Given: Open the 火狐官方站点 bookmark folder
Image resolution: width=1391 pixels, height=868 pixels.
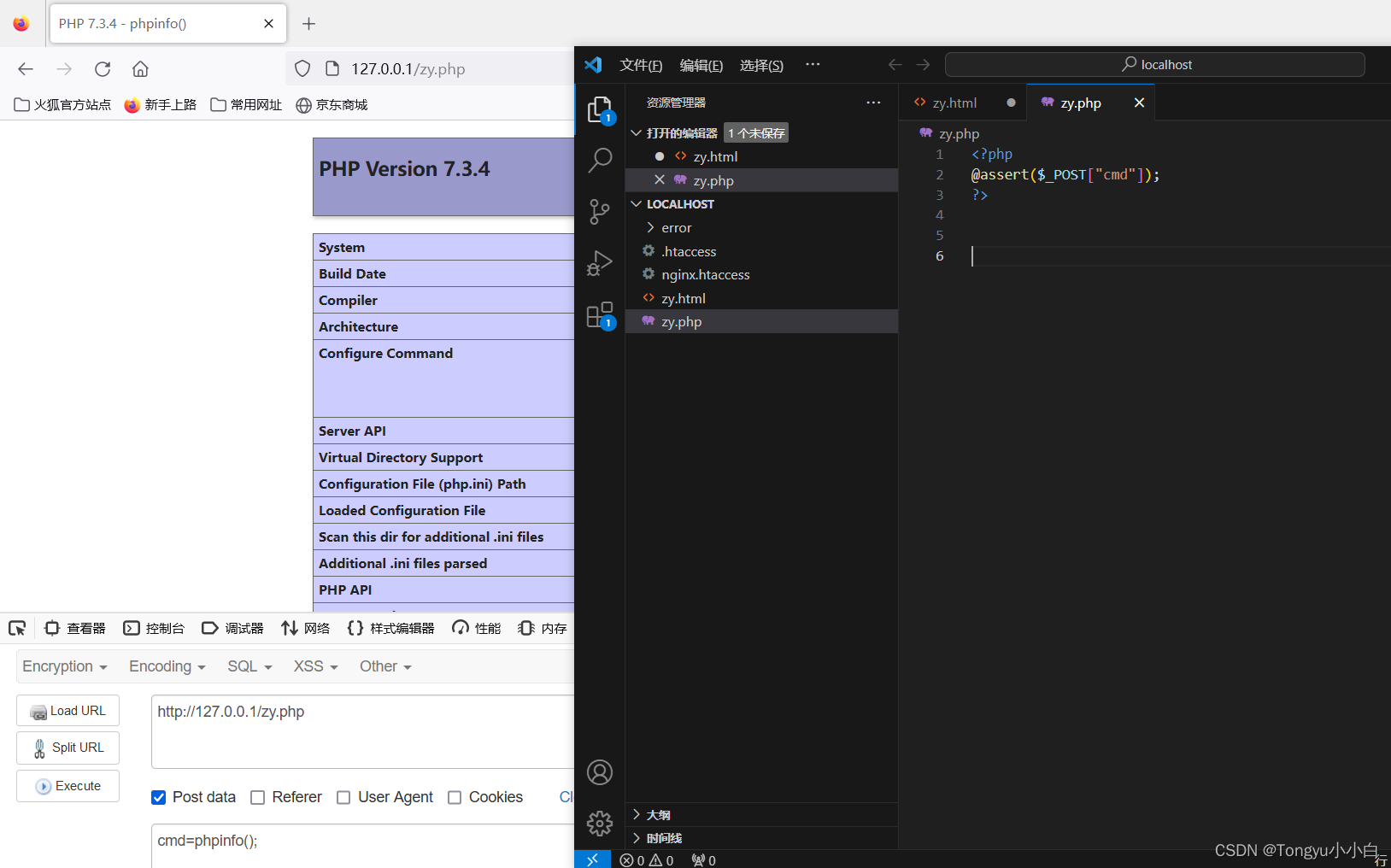Looking at the screenshot, I should (x=62, y=105).
